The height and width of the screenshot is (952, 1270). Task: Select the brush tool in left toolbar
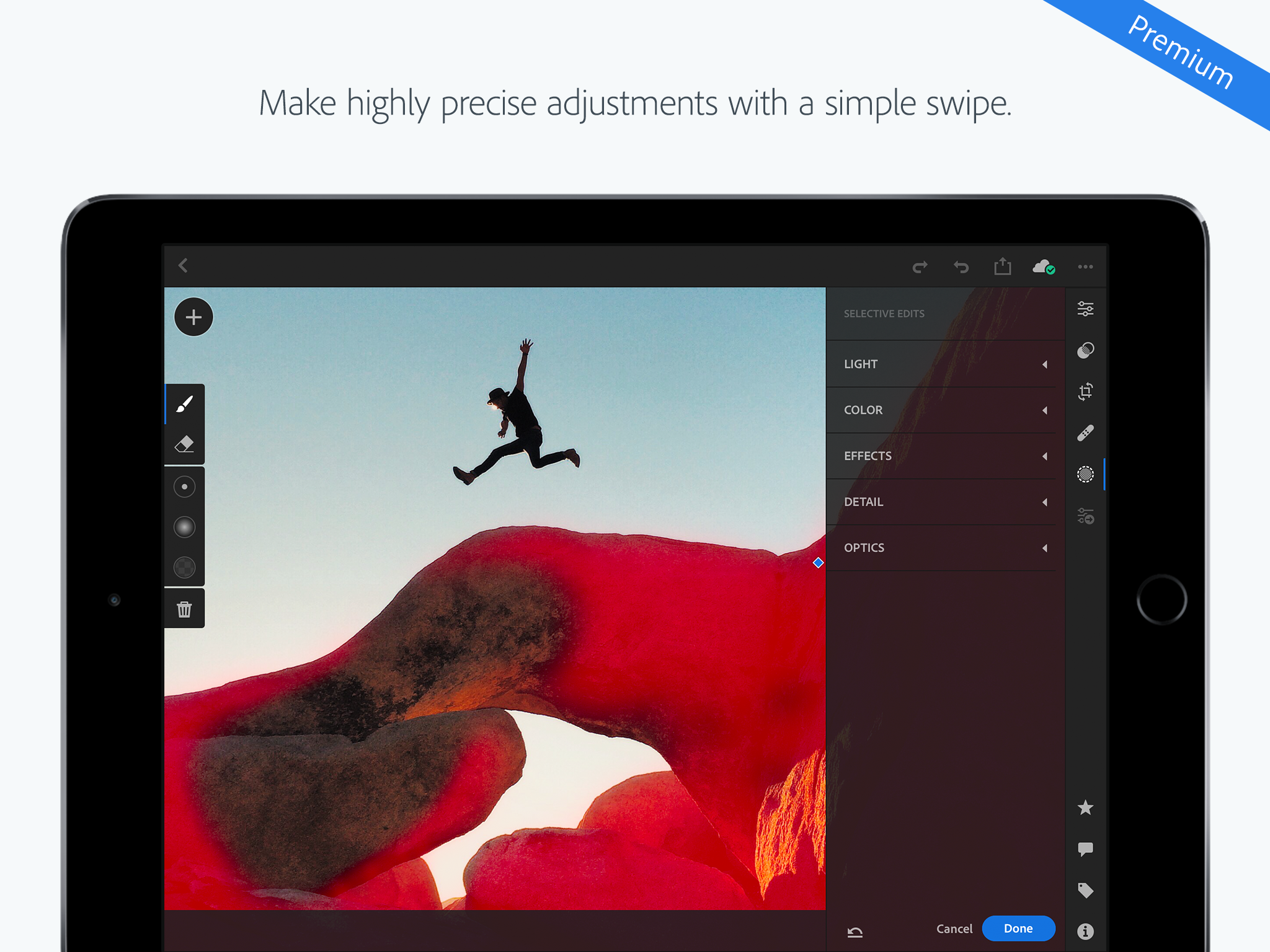tap(185, 404)
